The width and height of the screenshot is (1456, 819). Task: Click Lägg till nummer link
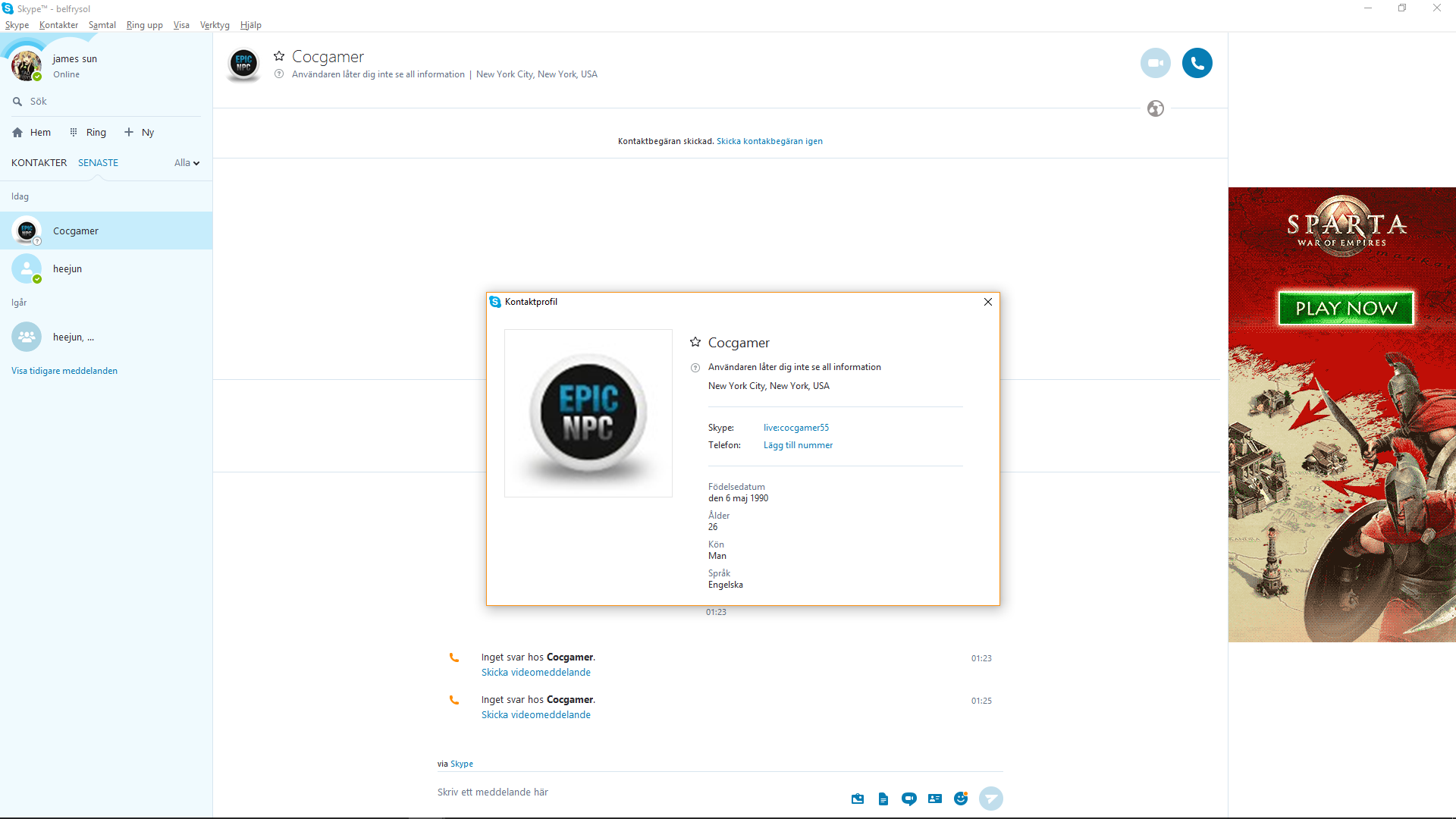pyautogui.click(x=798, y=445)
